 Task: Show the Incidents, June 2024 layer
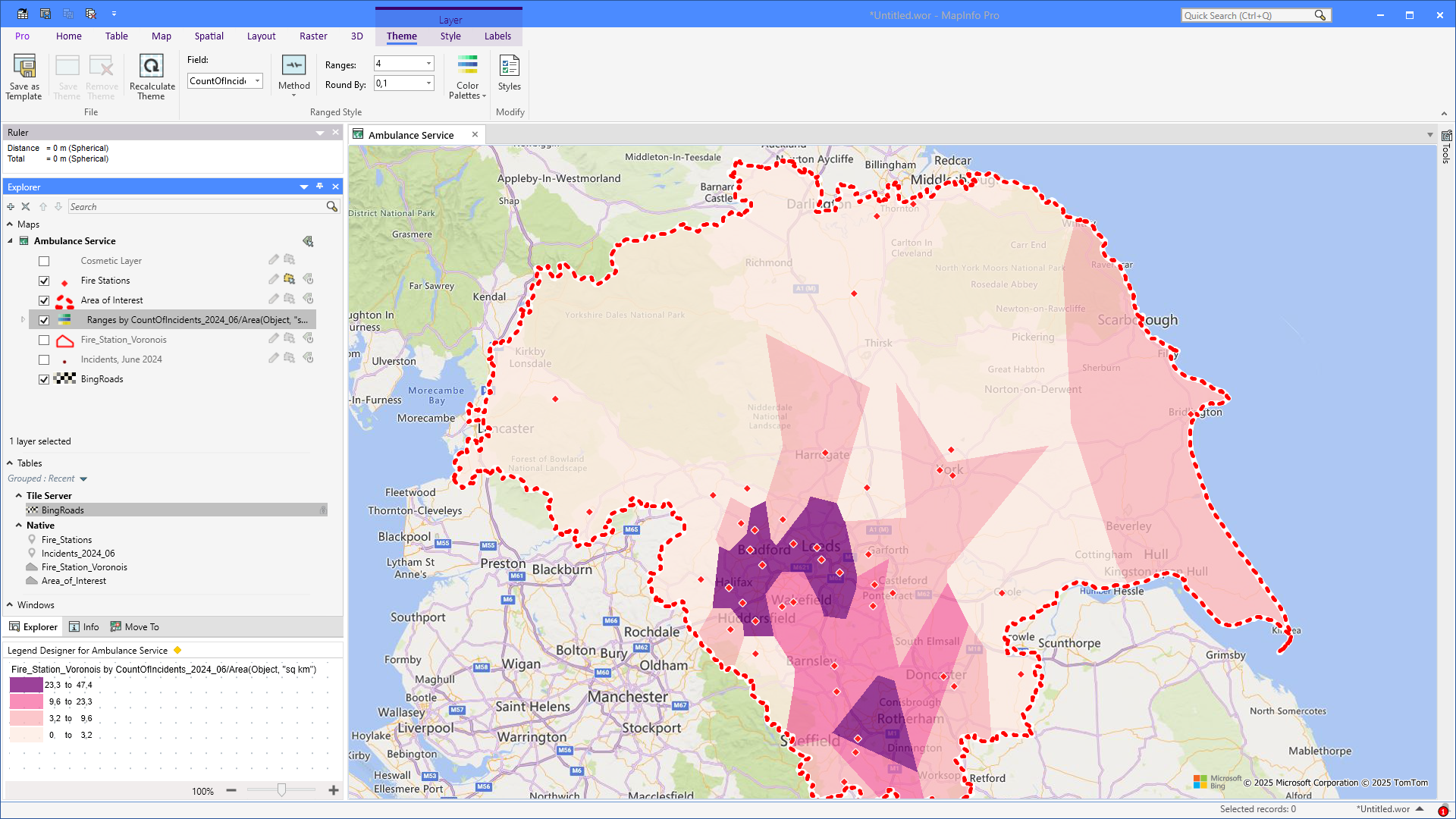tap(44, 359)
